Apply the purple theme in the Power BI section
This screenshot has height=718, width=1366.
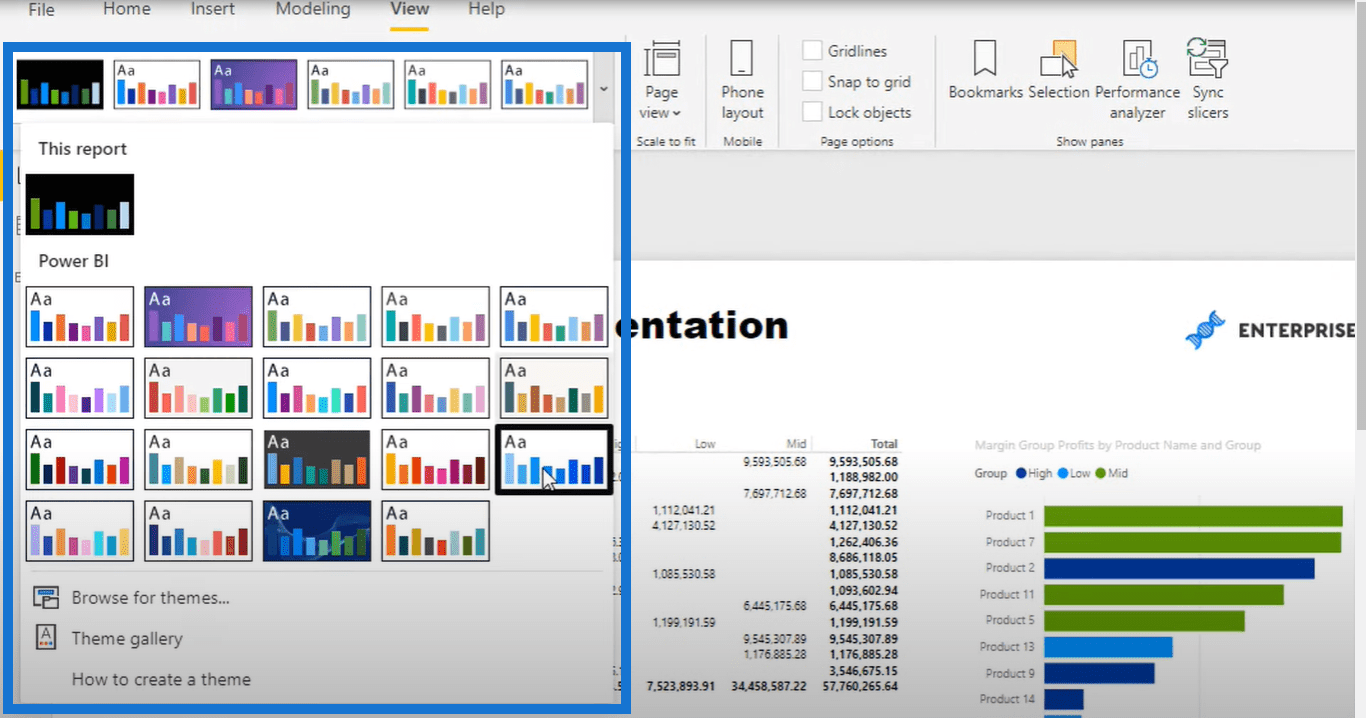click(198, 316)
